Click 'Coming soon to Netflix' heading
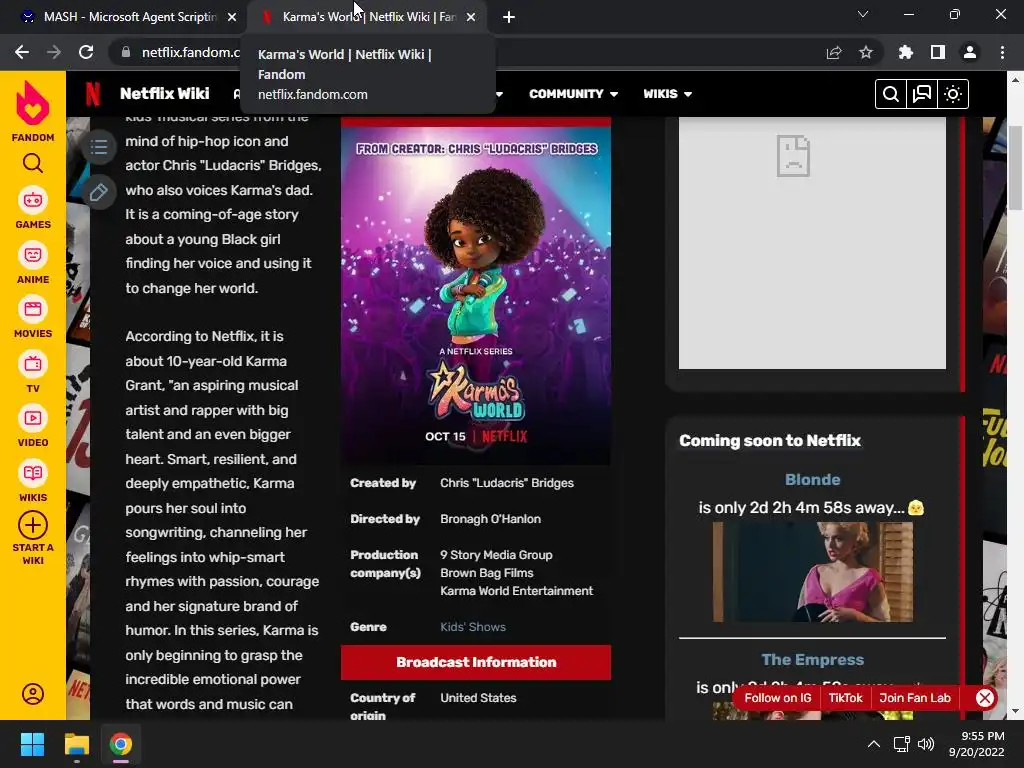 [x=770, y=441]
